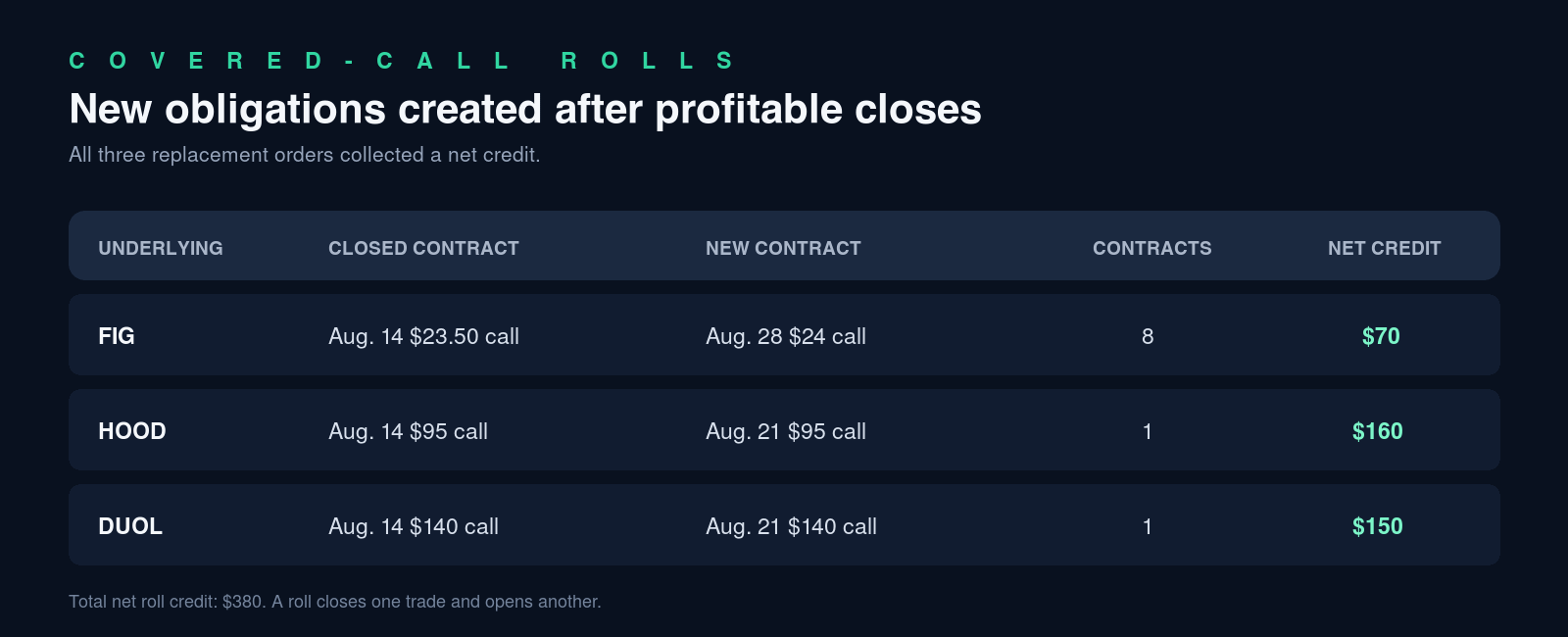
Task: Click the $160 net credit value
Action: tap(1378, 431)
